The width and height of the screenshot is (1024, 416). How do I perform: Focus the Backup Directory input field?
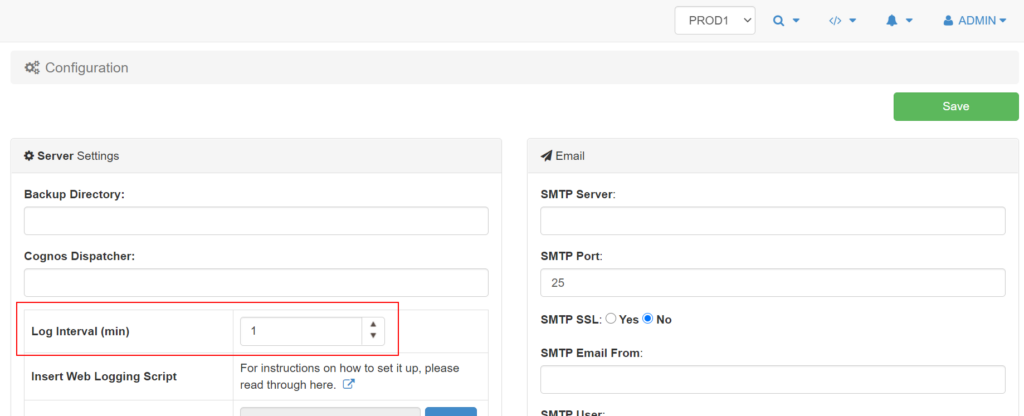(256, 221)
